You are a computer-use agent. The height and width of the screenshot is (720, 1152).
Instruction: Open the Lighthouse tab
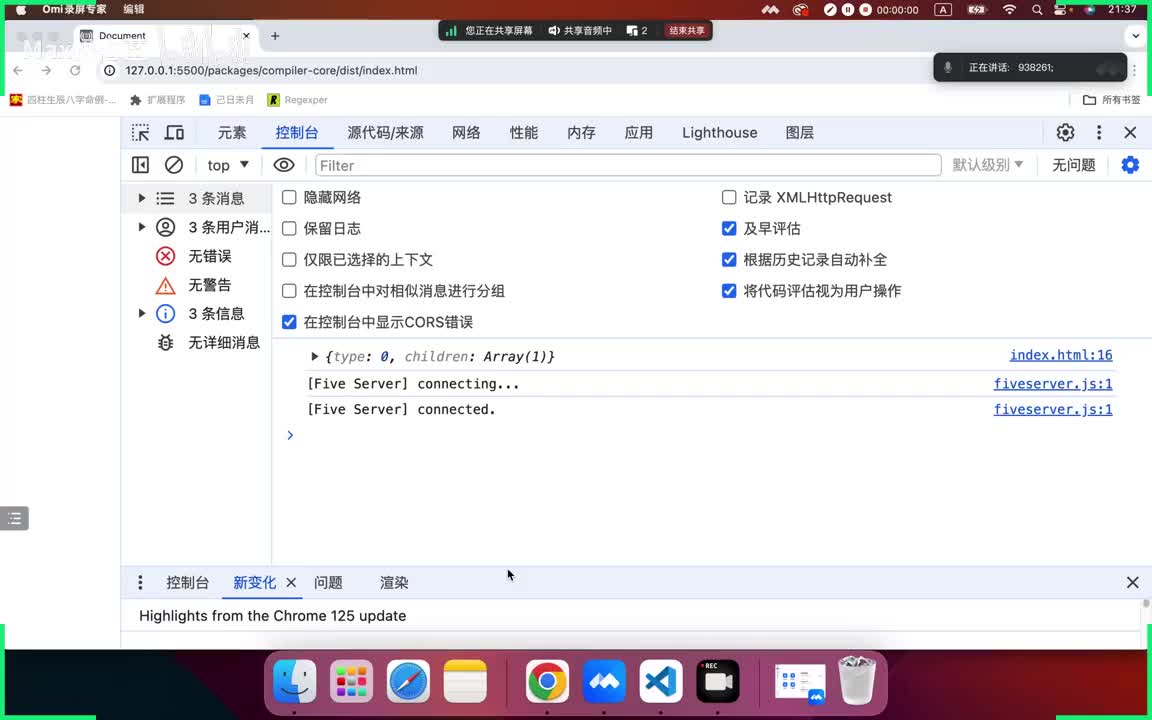tap(719, 133)
